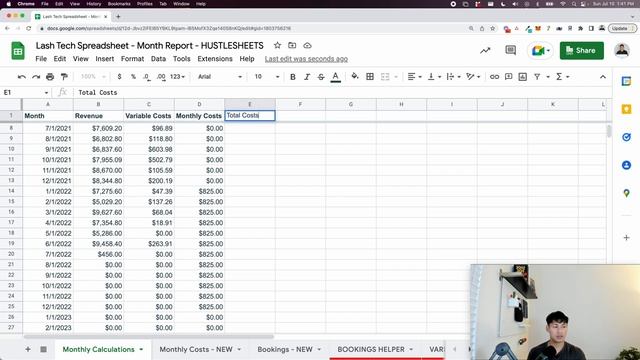Image resolution: width=640 pixels, height=360 pixels.
Task: Toggle bold formatting
Action: (x=293, y=77)
